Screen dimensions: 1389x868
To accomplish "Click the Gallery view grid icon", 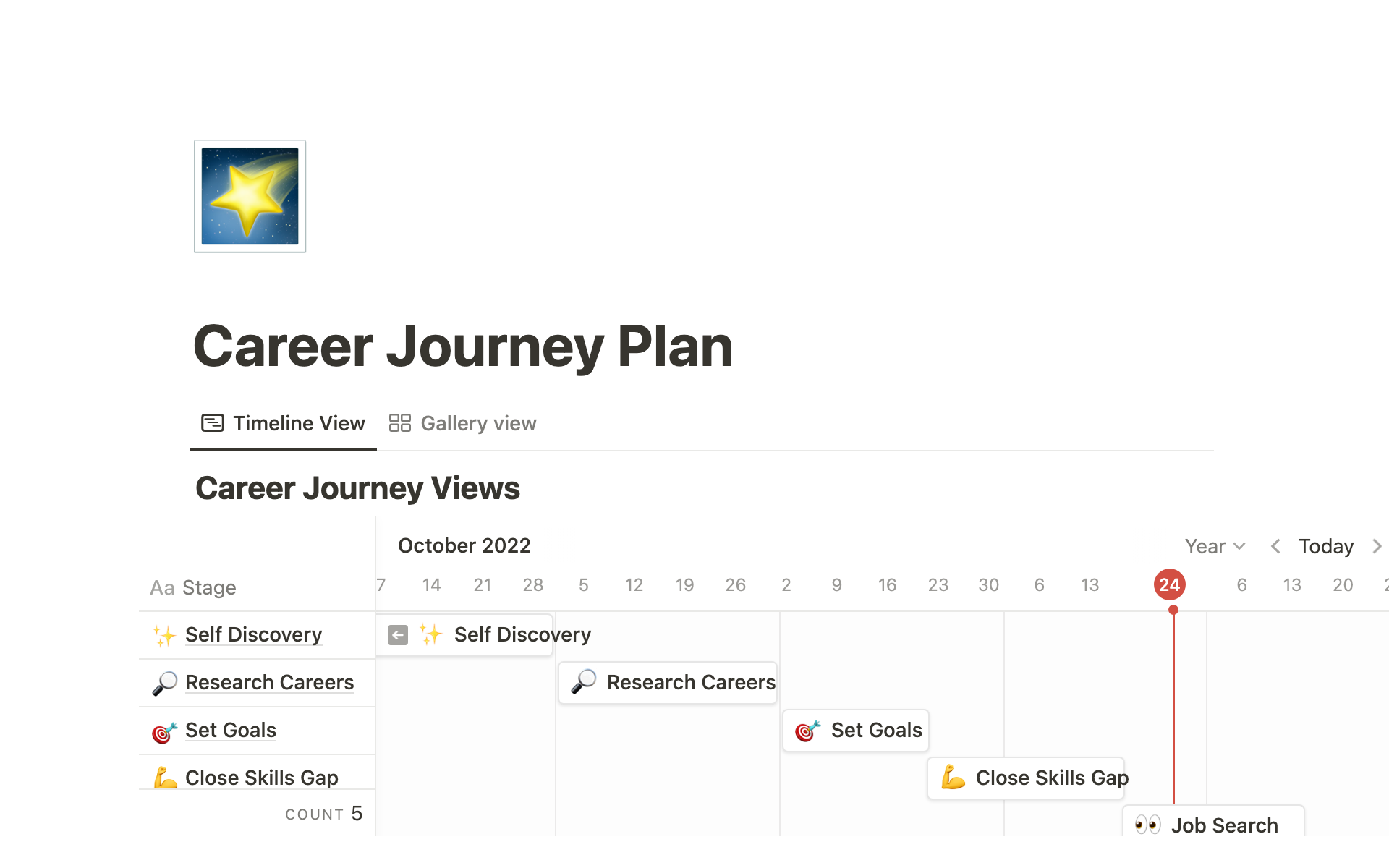I will (399, 422).
